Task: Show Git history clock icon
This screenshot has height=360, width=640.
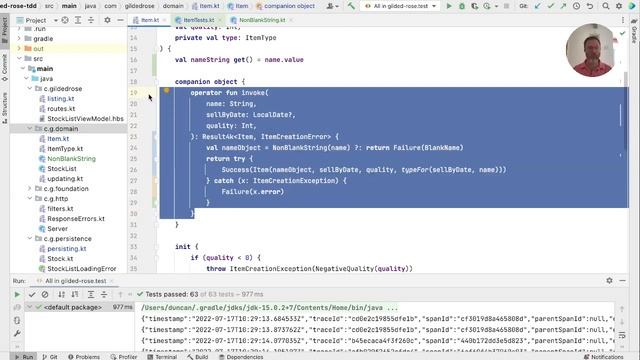Action: click(x=576, y=6)
